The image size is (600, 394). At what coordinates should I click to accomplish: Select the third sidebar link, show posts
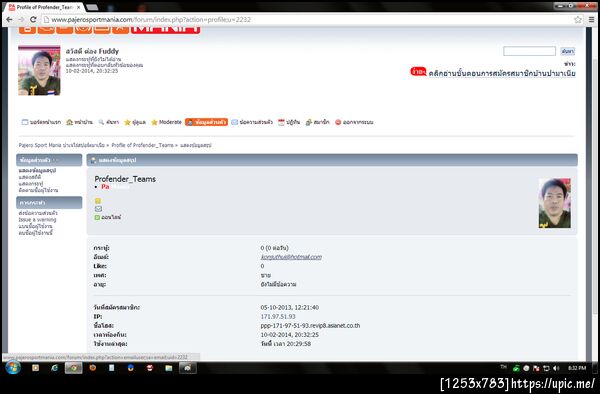coord(31,184)
